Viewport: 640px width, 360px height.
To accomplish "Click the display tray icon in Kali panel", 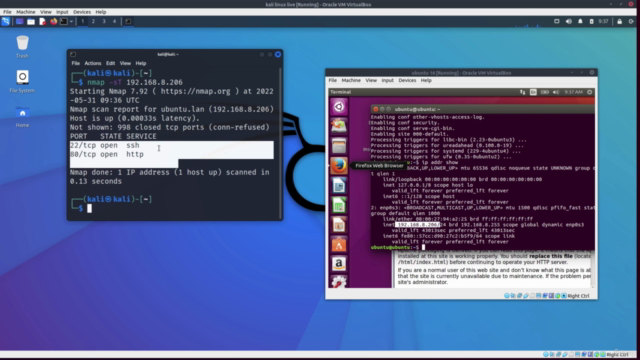I will 557,21.
